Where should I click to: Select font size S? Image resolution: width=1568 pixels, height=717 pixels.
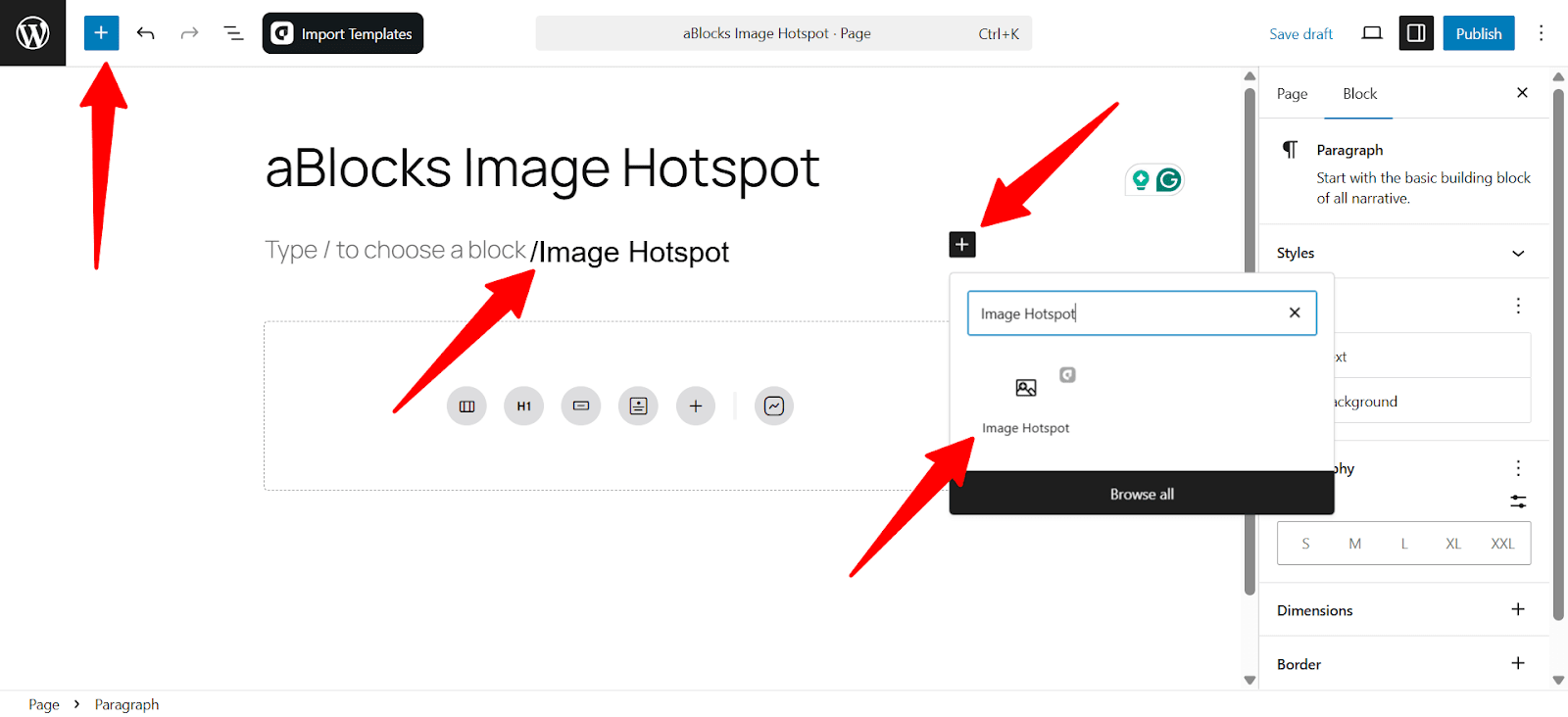tap(1305, 544)
